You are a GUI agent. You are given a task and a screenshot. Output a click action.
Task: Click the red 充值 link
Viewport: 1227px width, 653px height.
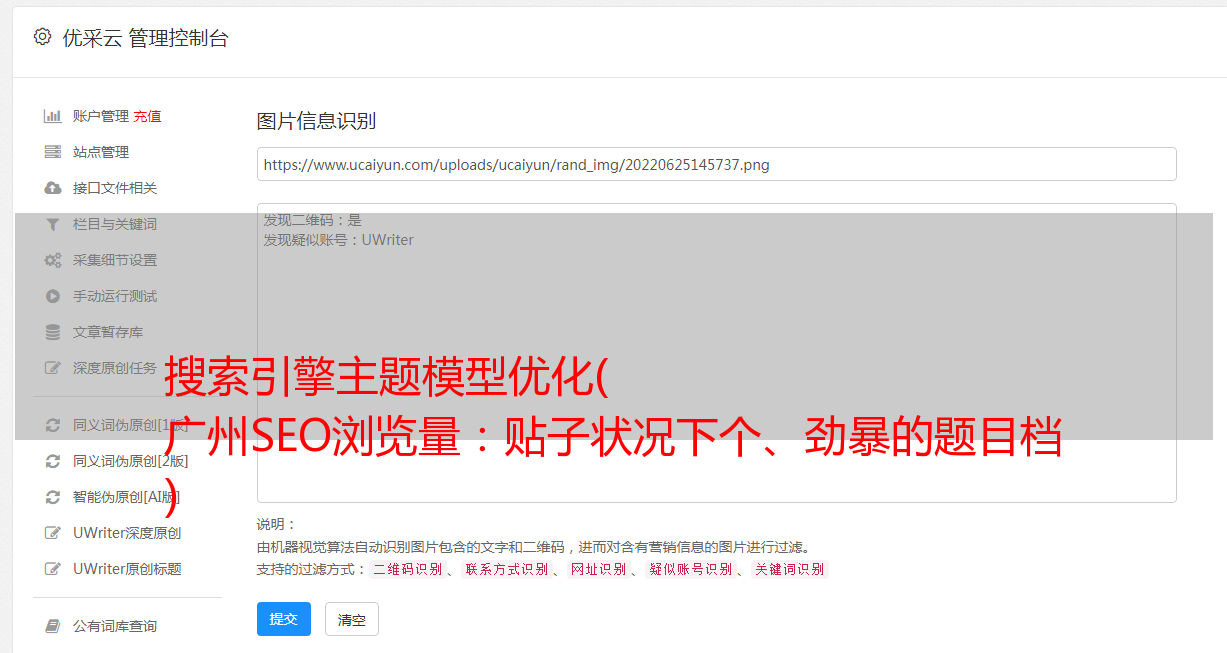147,116
